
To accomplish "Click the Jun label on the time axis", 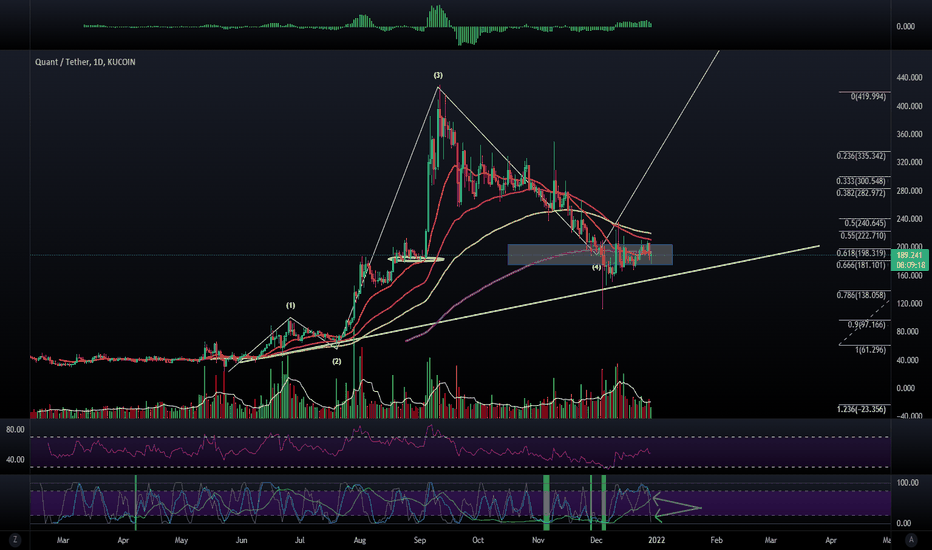I will (x=241, y=540).
